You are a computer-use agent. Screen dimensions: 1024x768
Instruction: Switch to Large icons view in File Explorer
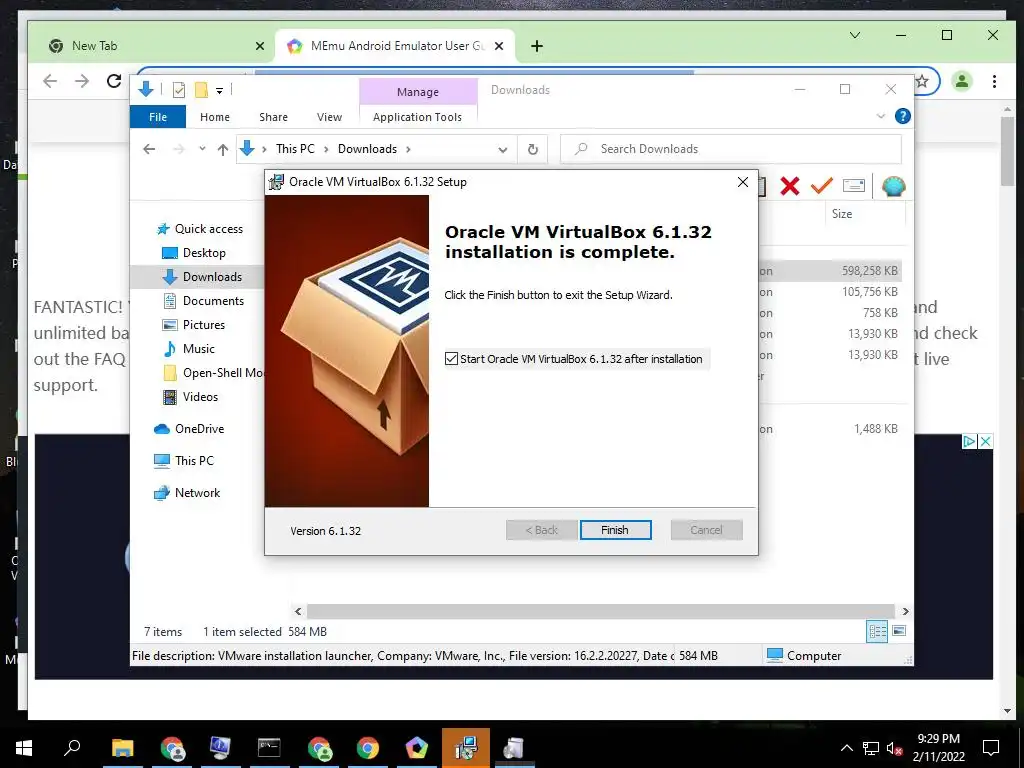(899, 631)
